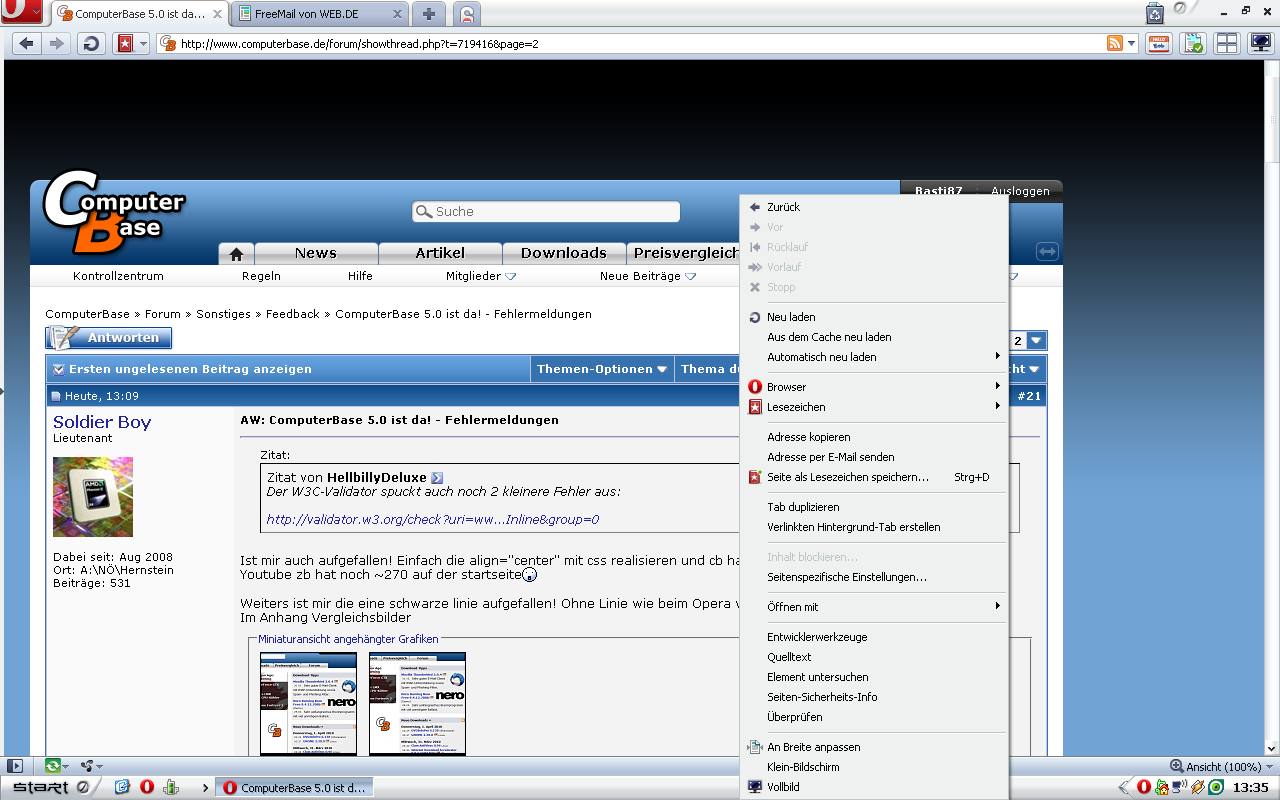Open the Downloads navigation tab
Image resolution: width=1280 pixels, height=800 pixels.
564,254
